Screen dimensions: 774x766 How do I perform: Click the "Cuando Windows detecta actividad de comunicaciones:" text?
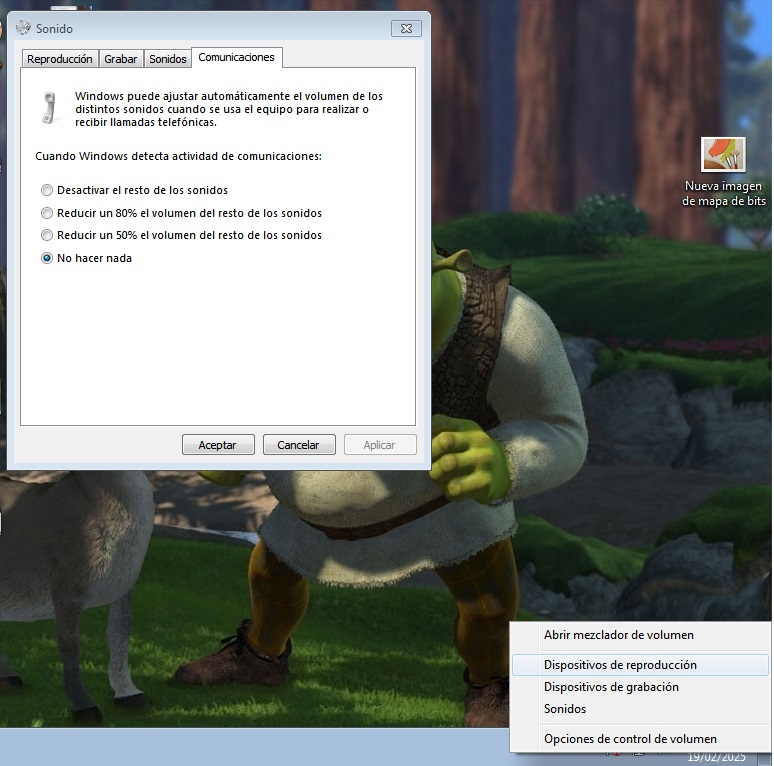tap(178, 156)
